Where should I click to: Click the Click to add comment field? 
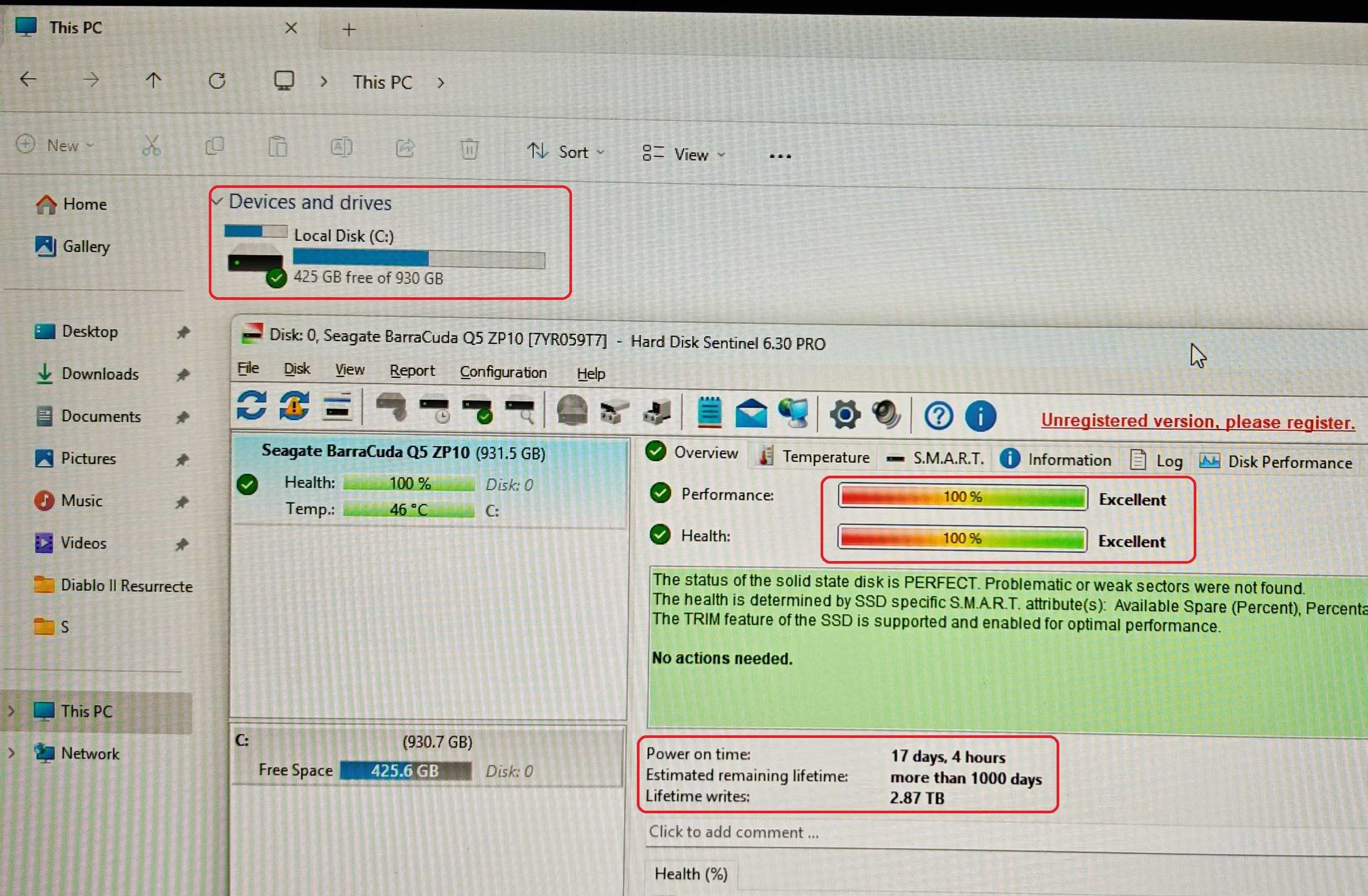(x=1006, y=833)
